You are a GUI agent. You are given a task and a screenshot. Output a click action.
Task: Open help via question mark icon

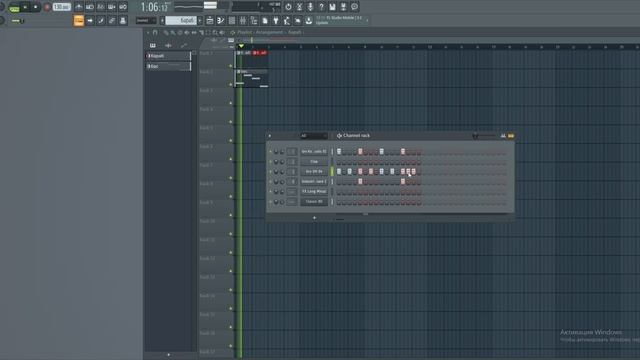coord(321,7)
